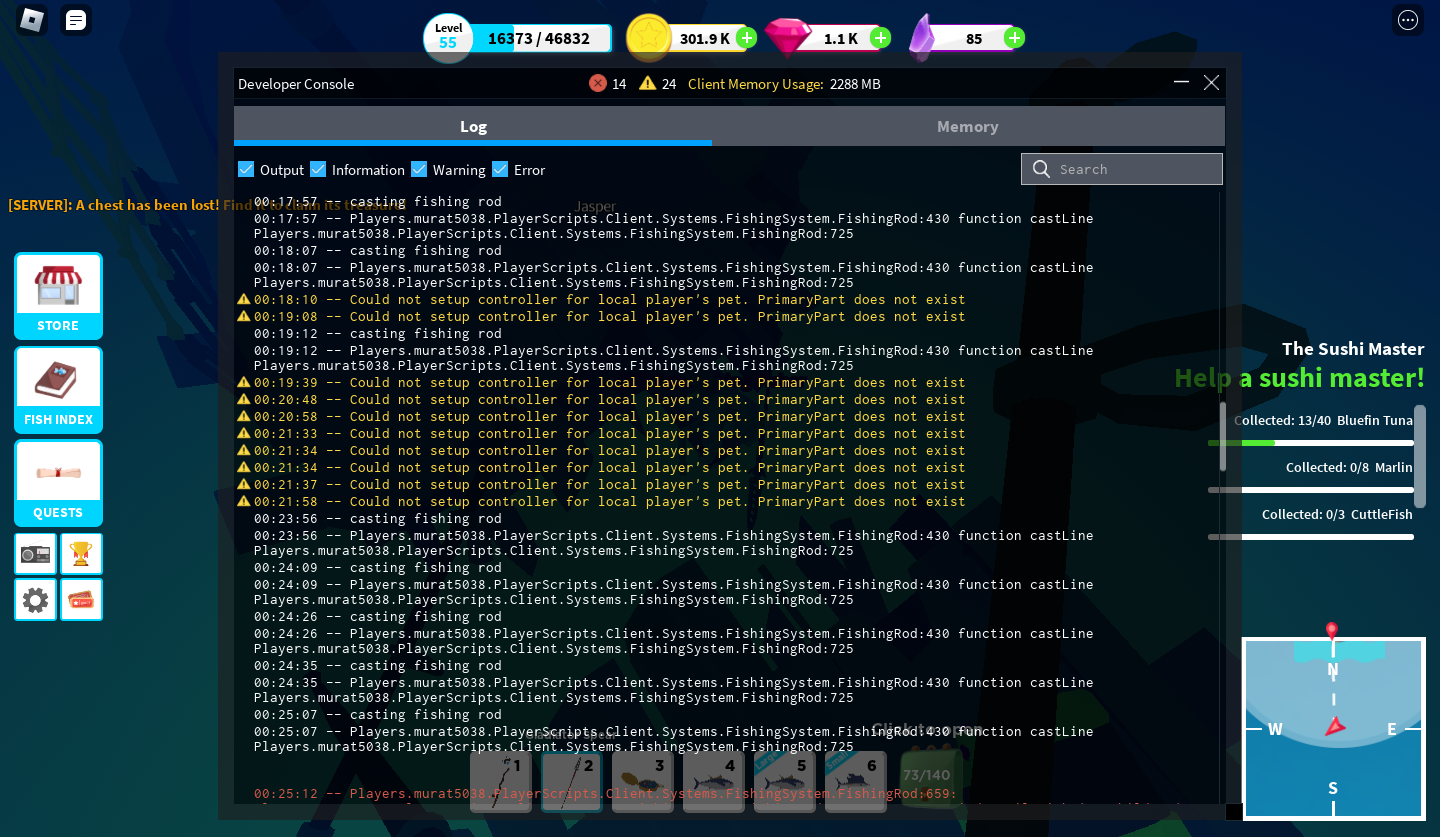Click 'Client Memory Usage: 2288 MB' text
1440x837 pixels.
pyautogui.click(x=784, y=84)
